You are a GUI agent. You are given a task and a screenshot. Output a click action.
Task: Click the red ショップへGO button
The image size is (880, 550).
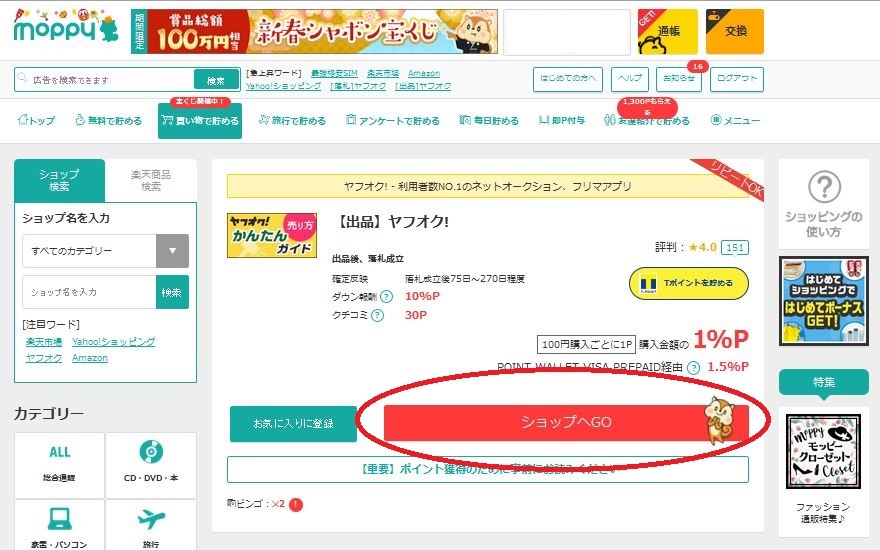[x=566, y=423]
